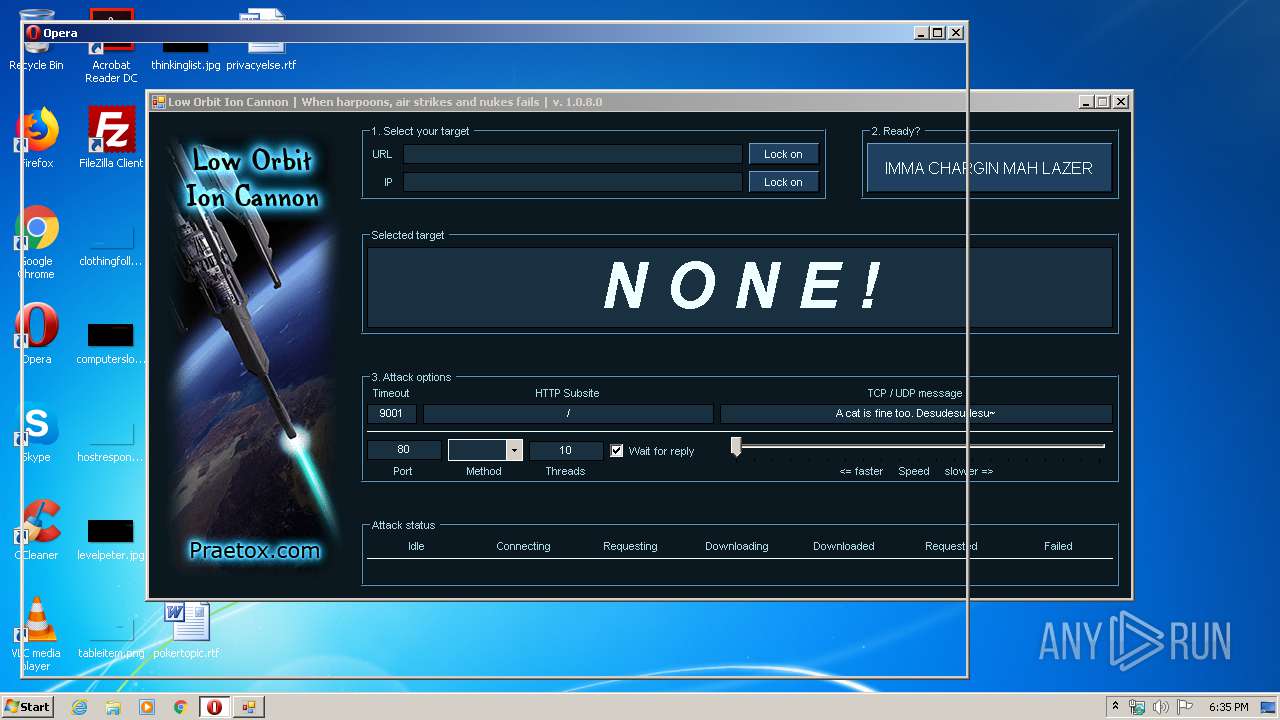This screenshot has width=1280, height=720.
Task: Click the Connecting status column label
Action: click(523, 546)
